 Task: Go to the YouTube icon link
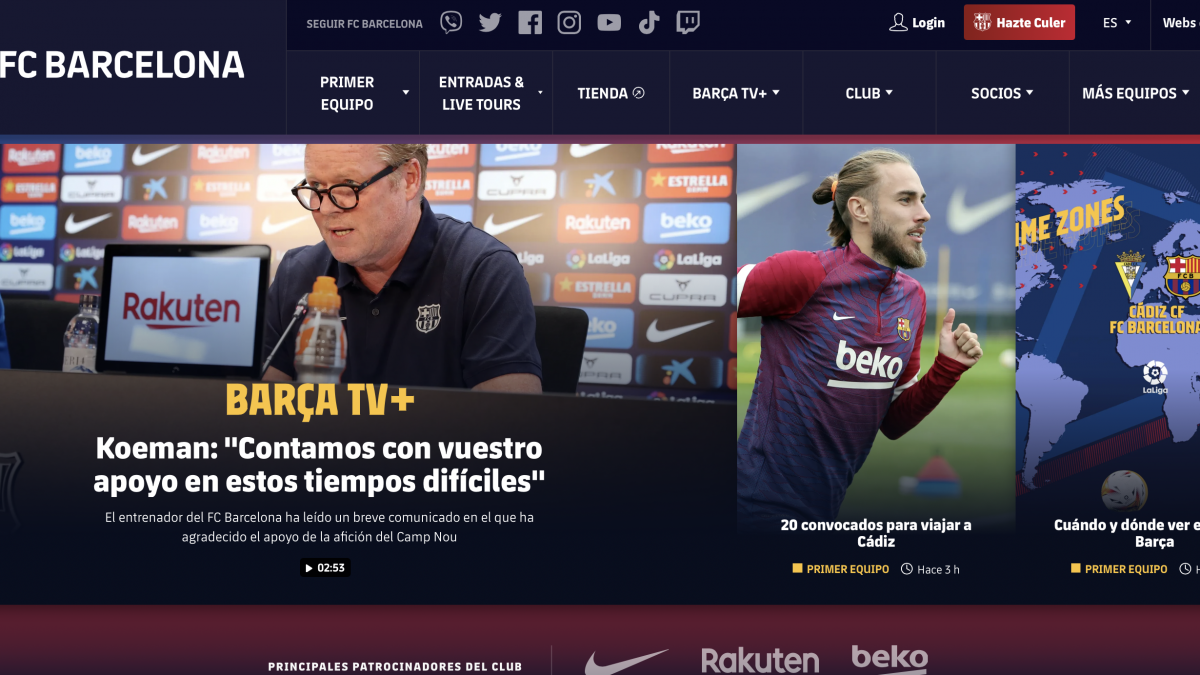609,22
